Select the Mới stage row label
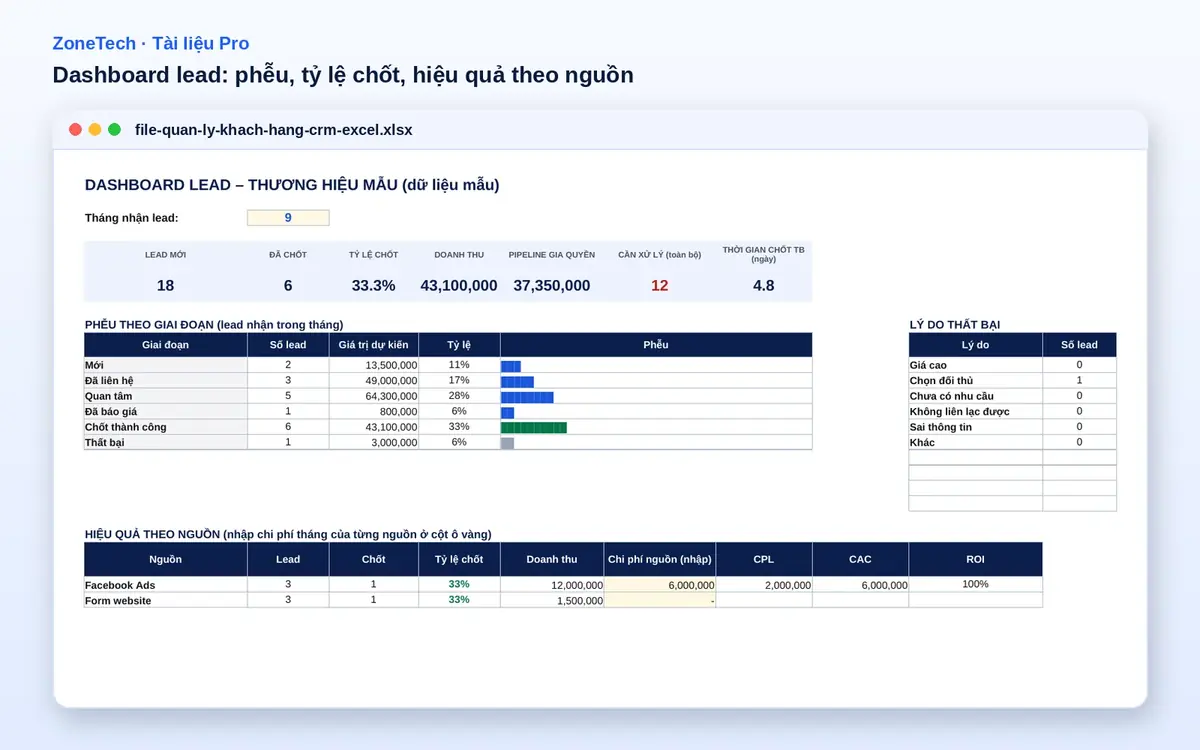 (166, 365)
